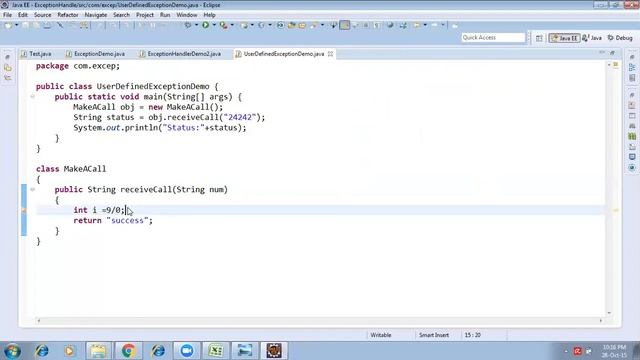
Task: Click the green Run button in toolbar
Action: pyautogui.click(x=205, y=25)
